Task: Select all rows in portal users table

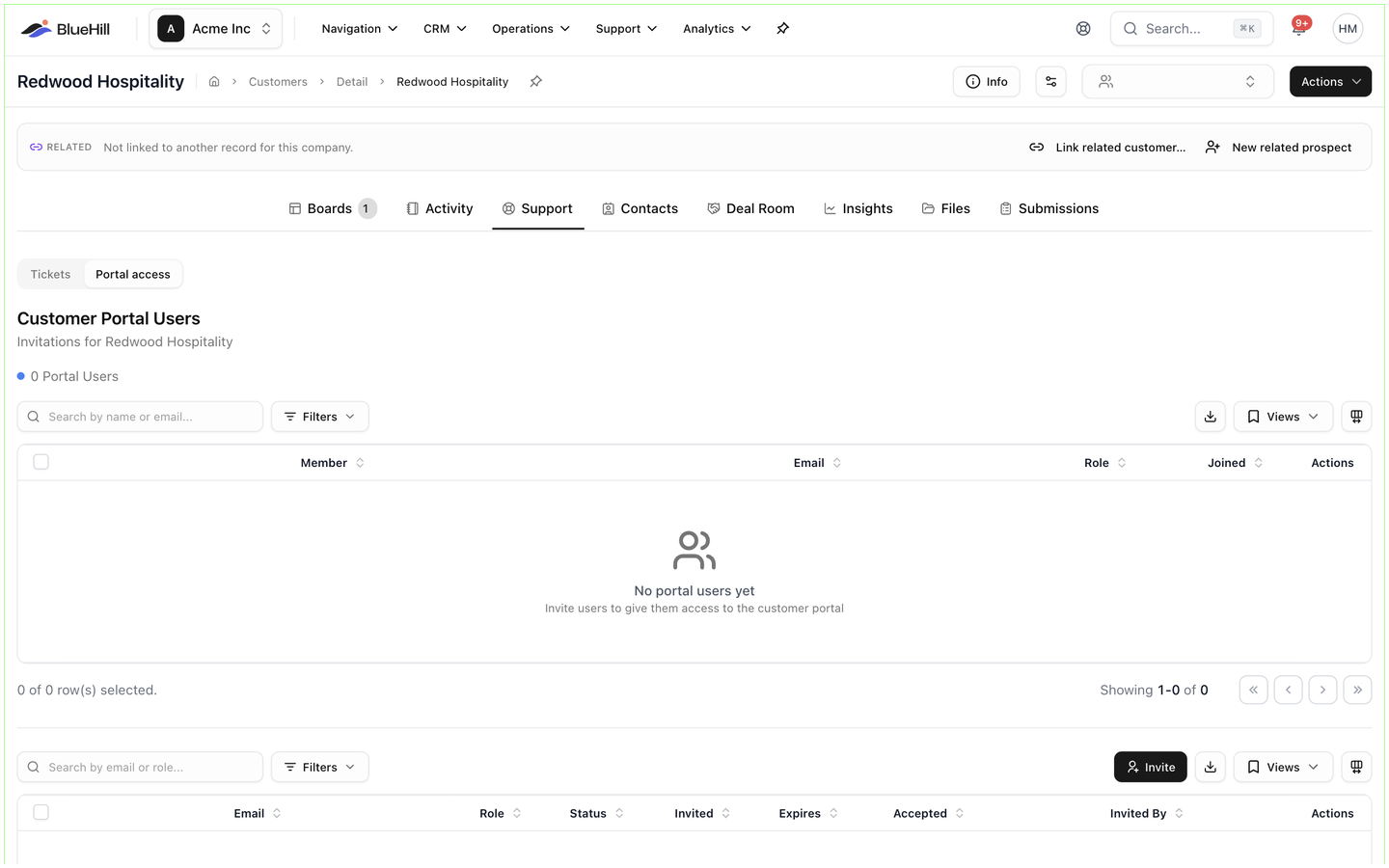Action: pyautogui.click(x=41, y=462)
